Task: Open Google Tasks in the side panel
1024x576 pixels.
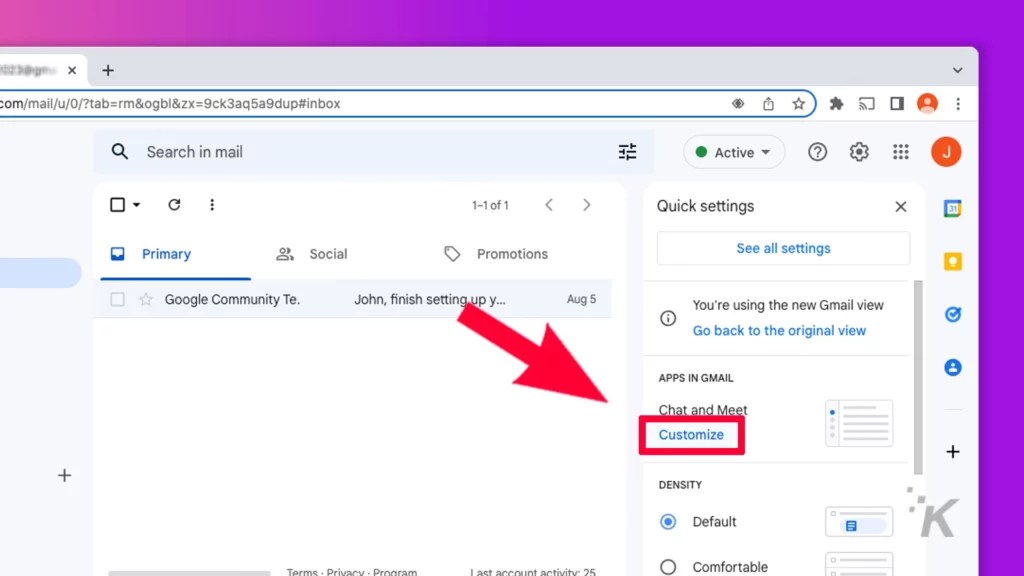Action: tap(951, 313)
